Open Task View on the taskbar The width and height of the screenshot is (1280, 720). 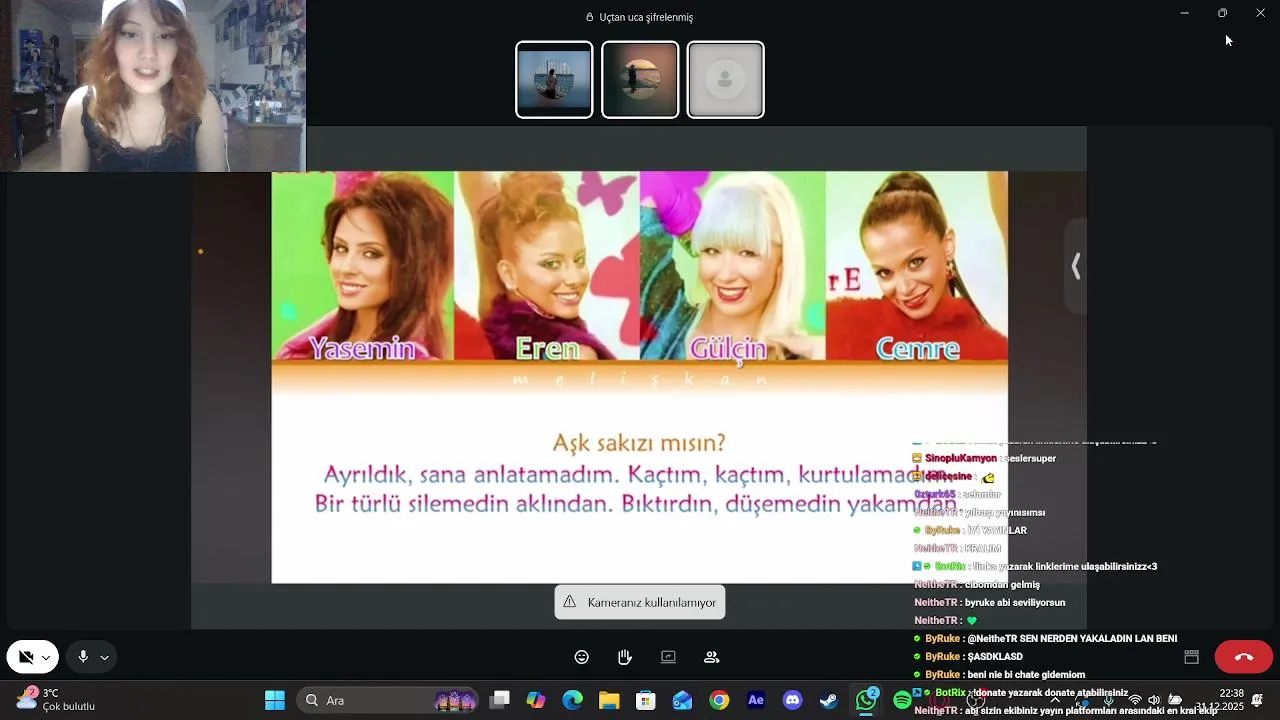pos(500,700)
